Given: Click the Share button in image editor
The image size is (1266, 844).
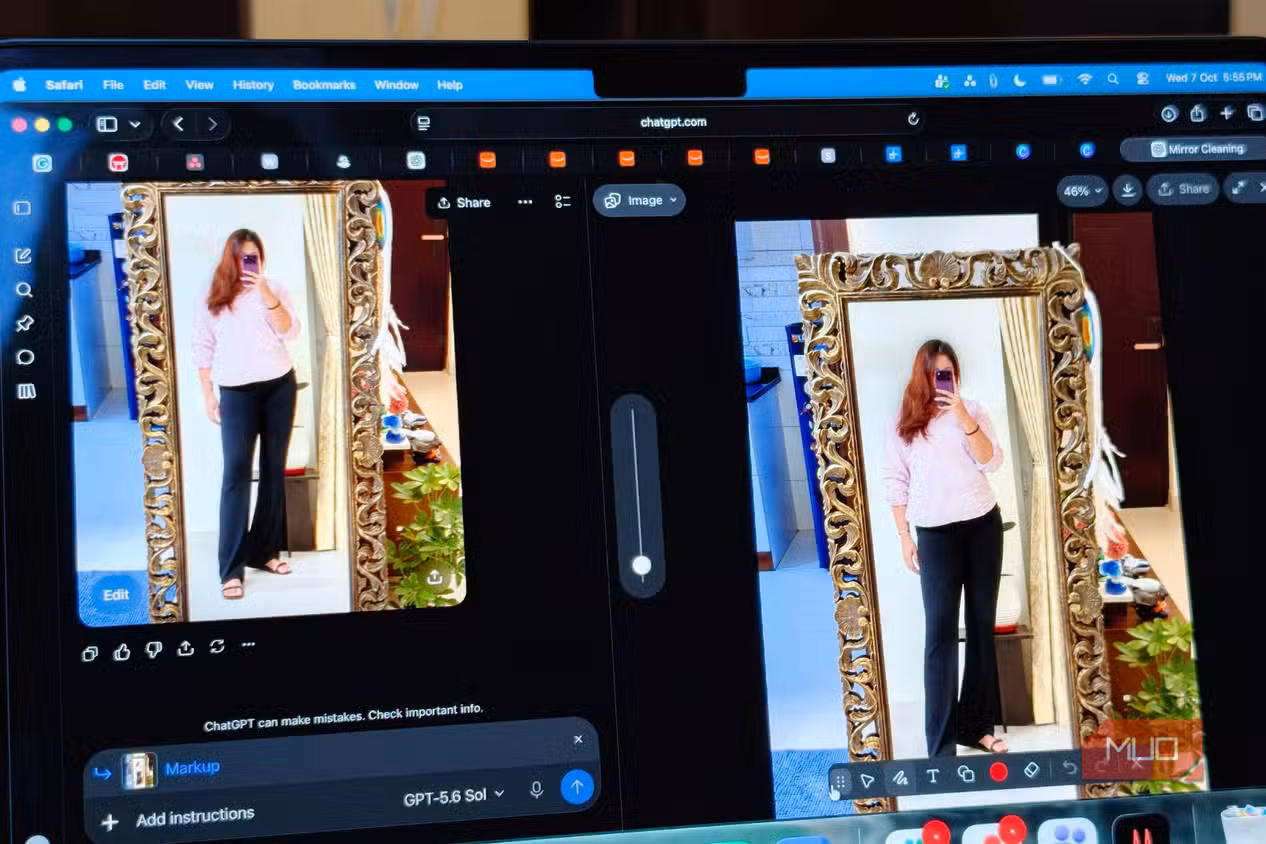Looking at the screenshot, I should click(1182, 188).
